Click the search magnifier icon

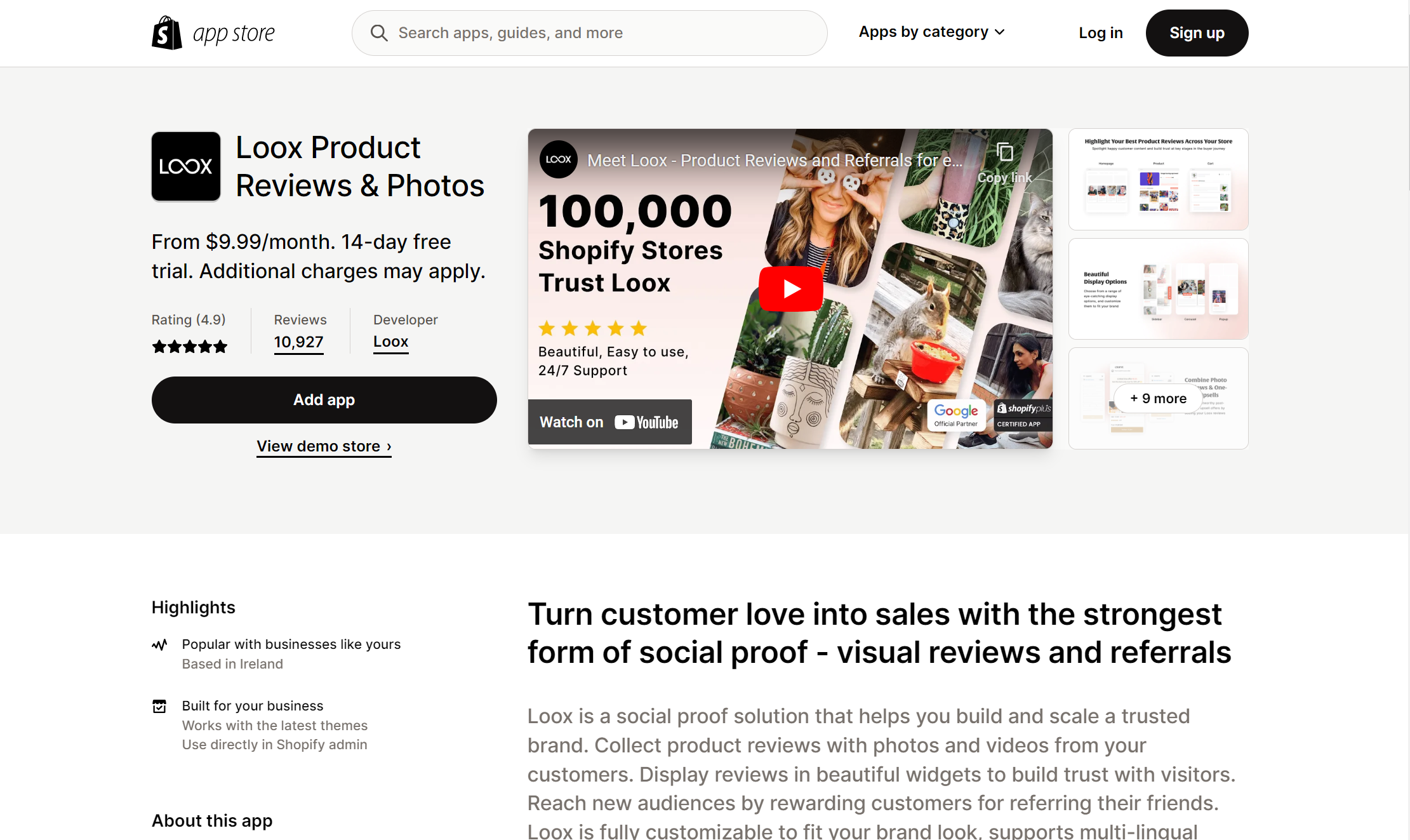click(379, 33)
